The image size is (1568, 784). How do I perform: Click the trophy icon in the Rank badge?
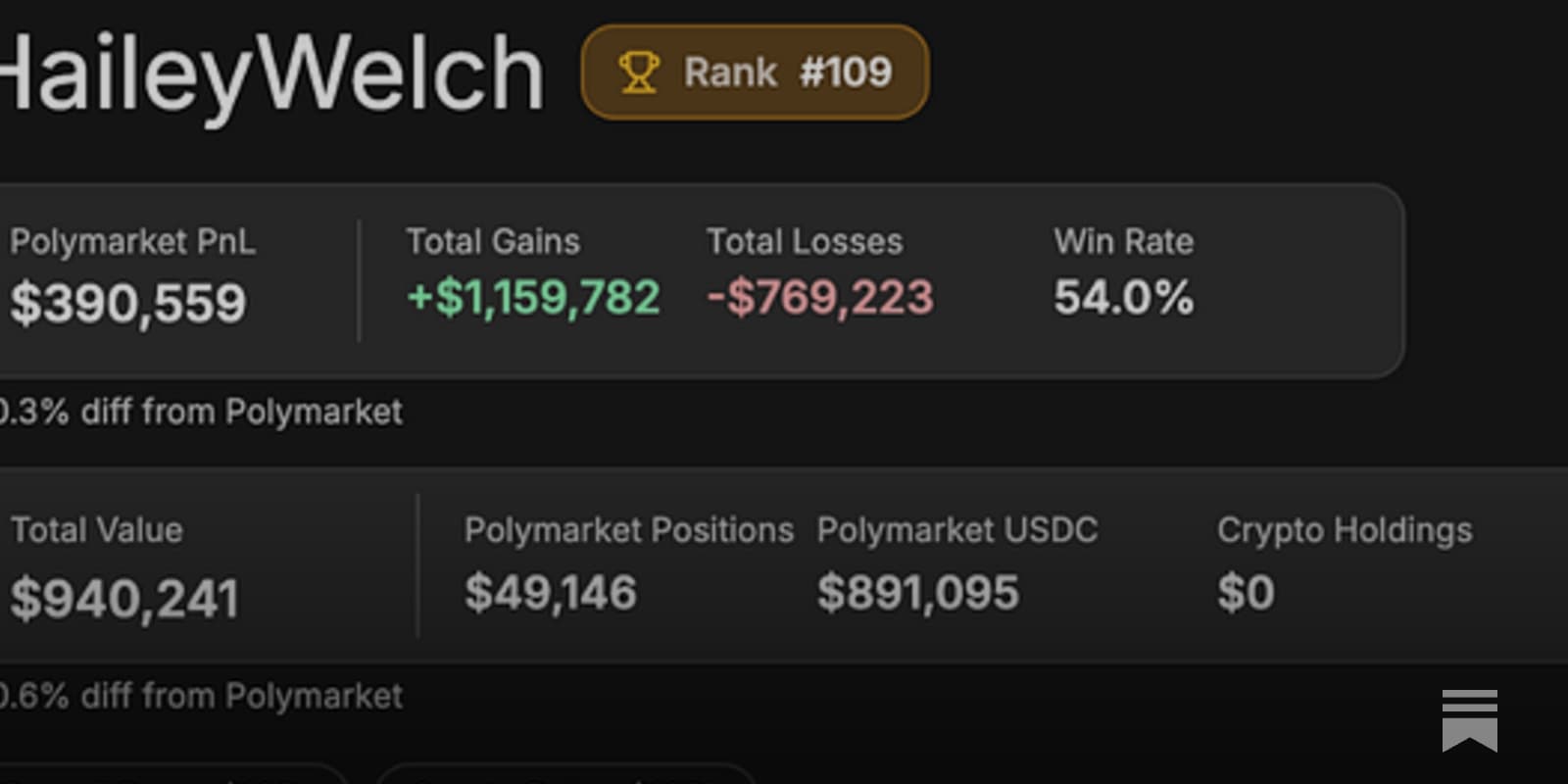coord(638,72)
